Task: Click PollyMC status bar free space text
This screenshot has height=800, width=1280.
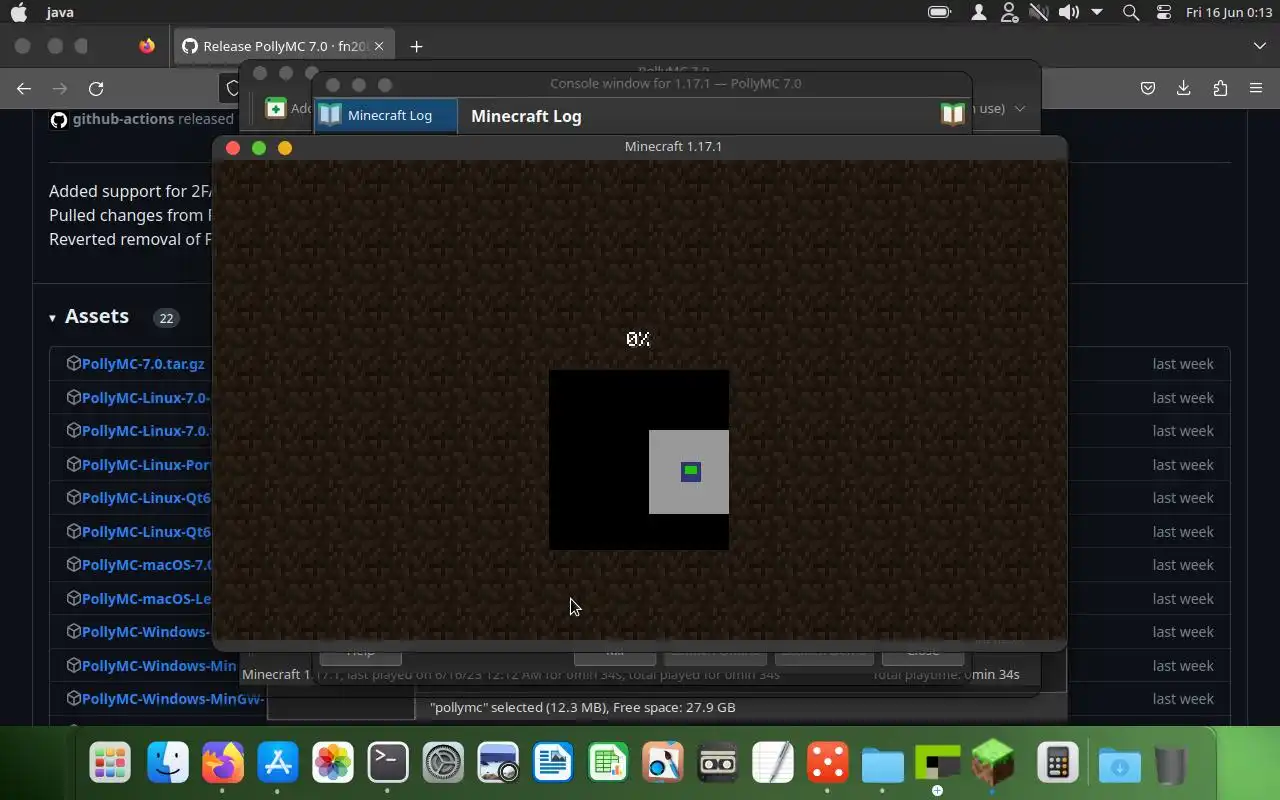Action: [582, 707]
